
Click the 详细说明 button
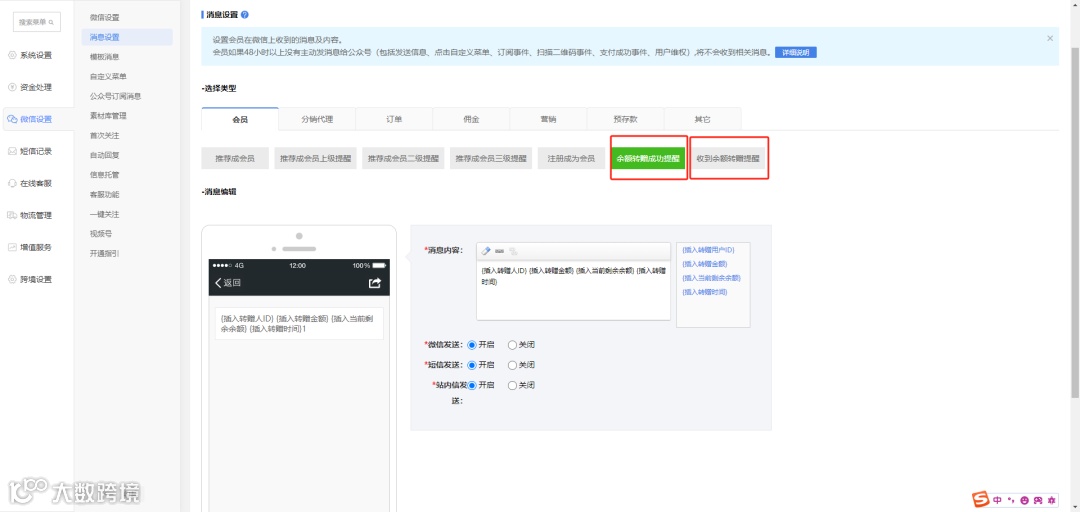(x=796, y=52)
